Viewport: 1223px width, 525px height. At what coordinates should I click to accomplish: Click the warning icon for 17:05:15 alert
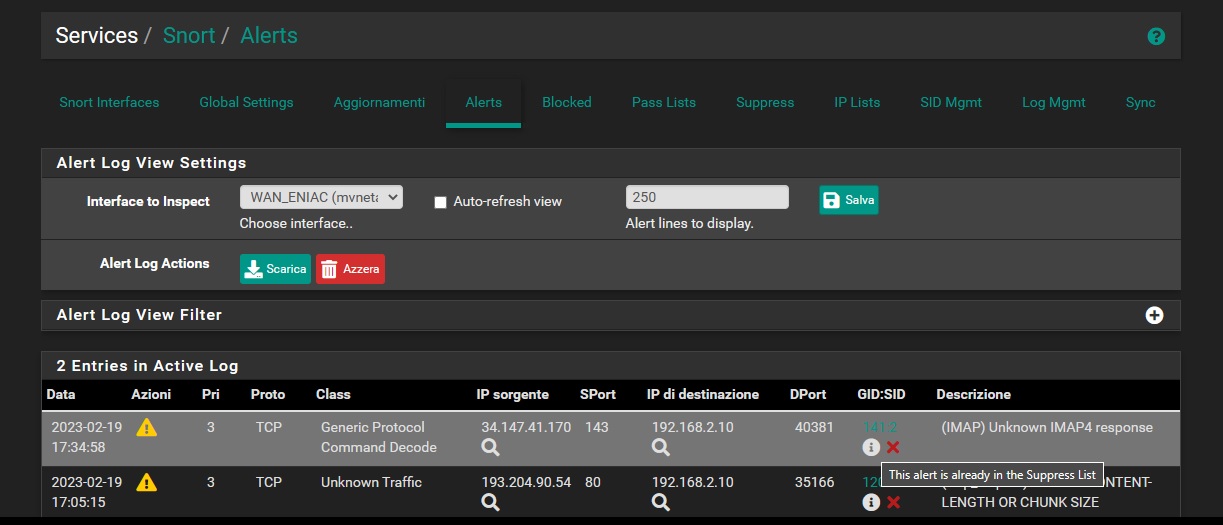tap(147, 483)
